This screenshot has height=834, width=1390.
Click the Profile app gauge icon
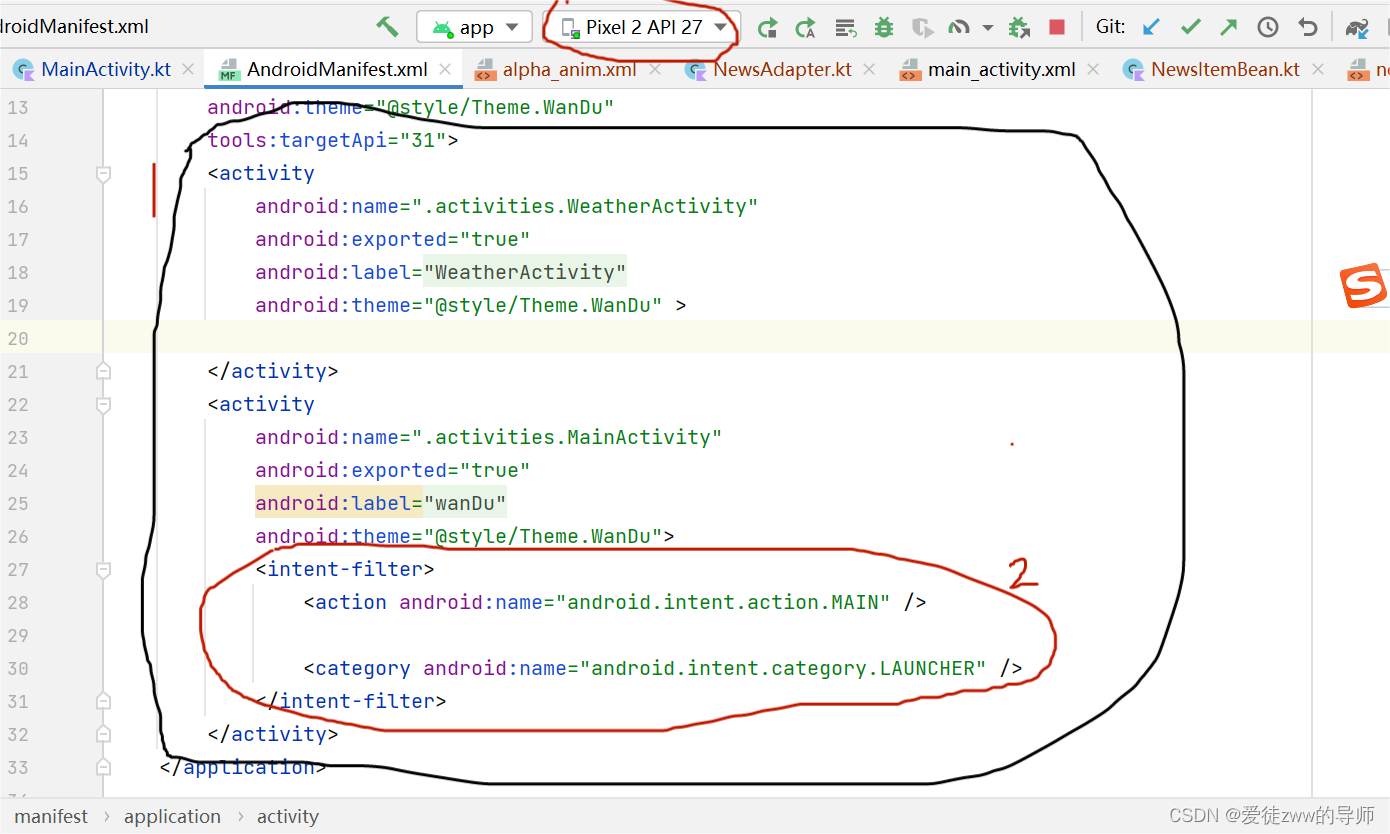[960, 27]
